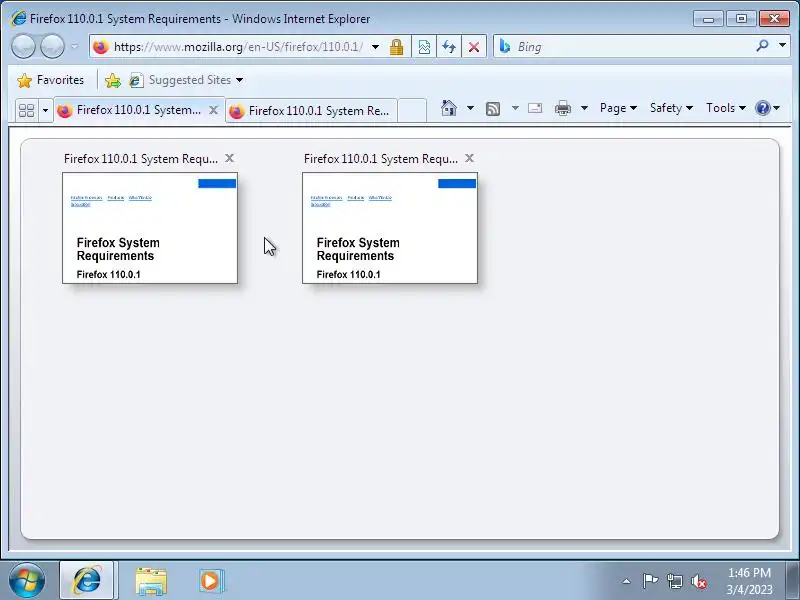Open Suggested Sites in favorites bar

click(186, 80)
